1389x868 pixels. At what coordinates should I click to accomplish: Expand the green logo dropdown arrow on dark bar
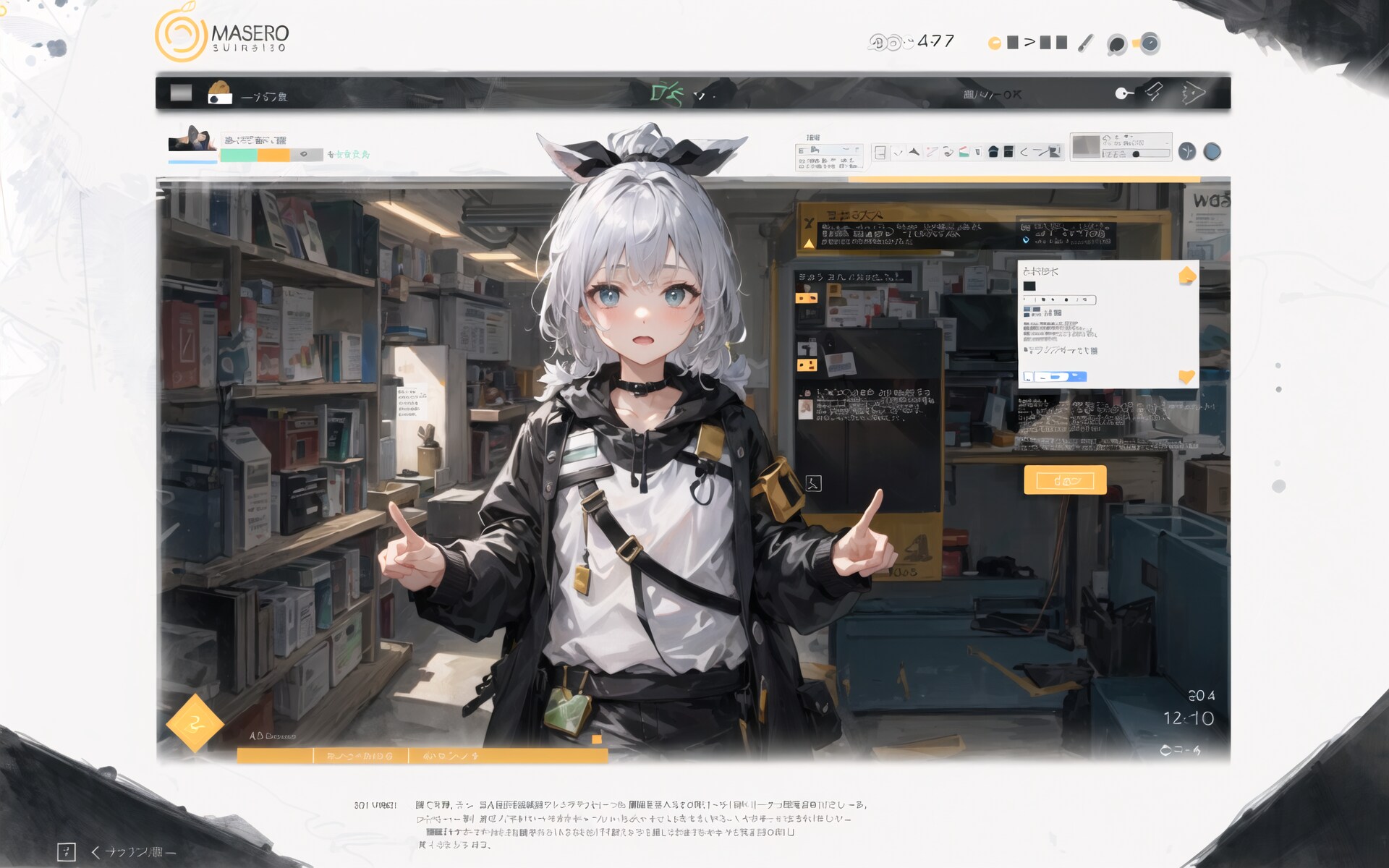coord(699,95)
